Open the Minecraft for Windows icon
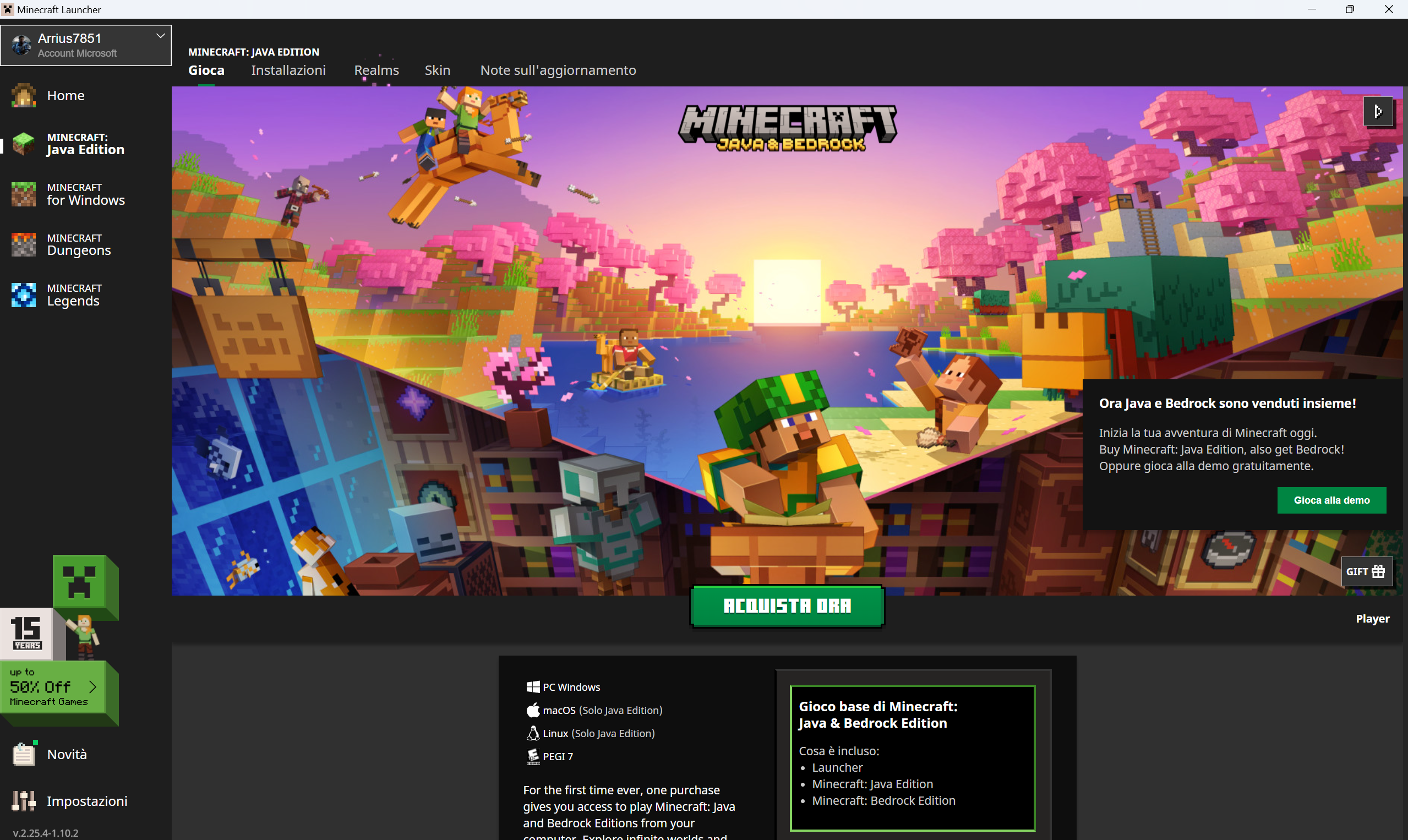Screen dimensions: 1408x840 click(23, 194)
